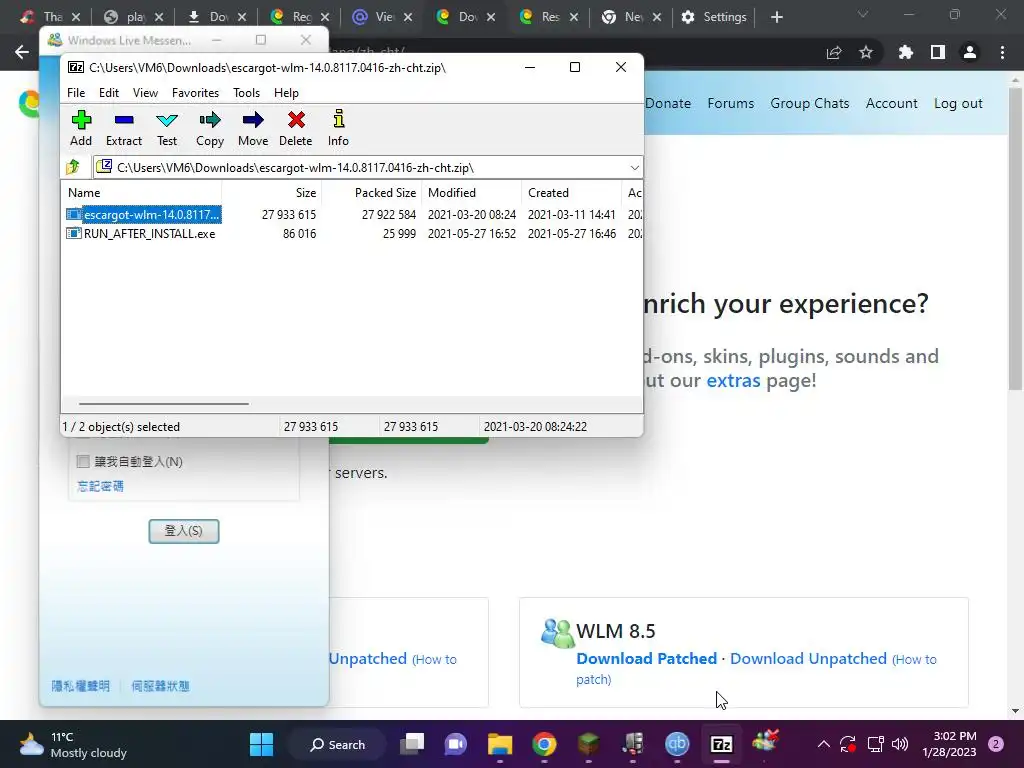1024x768 pixels.
Task: Go up one folder level in 7-Zip
Action: 73,167
